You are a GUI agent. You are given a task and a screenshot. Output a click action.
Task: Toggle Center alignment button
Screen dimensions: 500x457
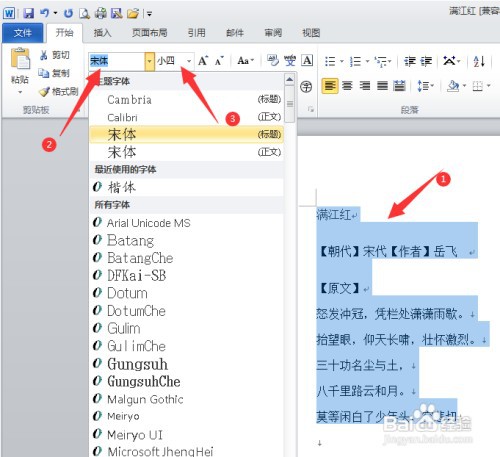click(347, 86)
